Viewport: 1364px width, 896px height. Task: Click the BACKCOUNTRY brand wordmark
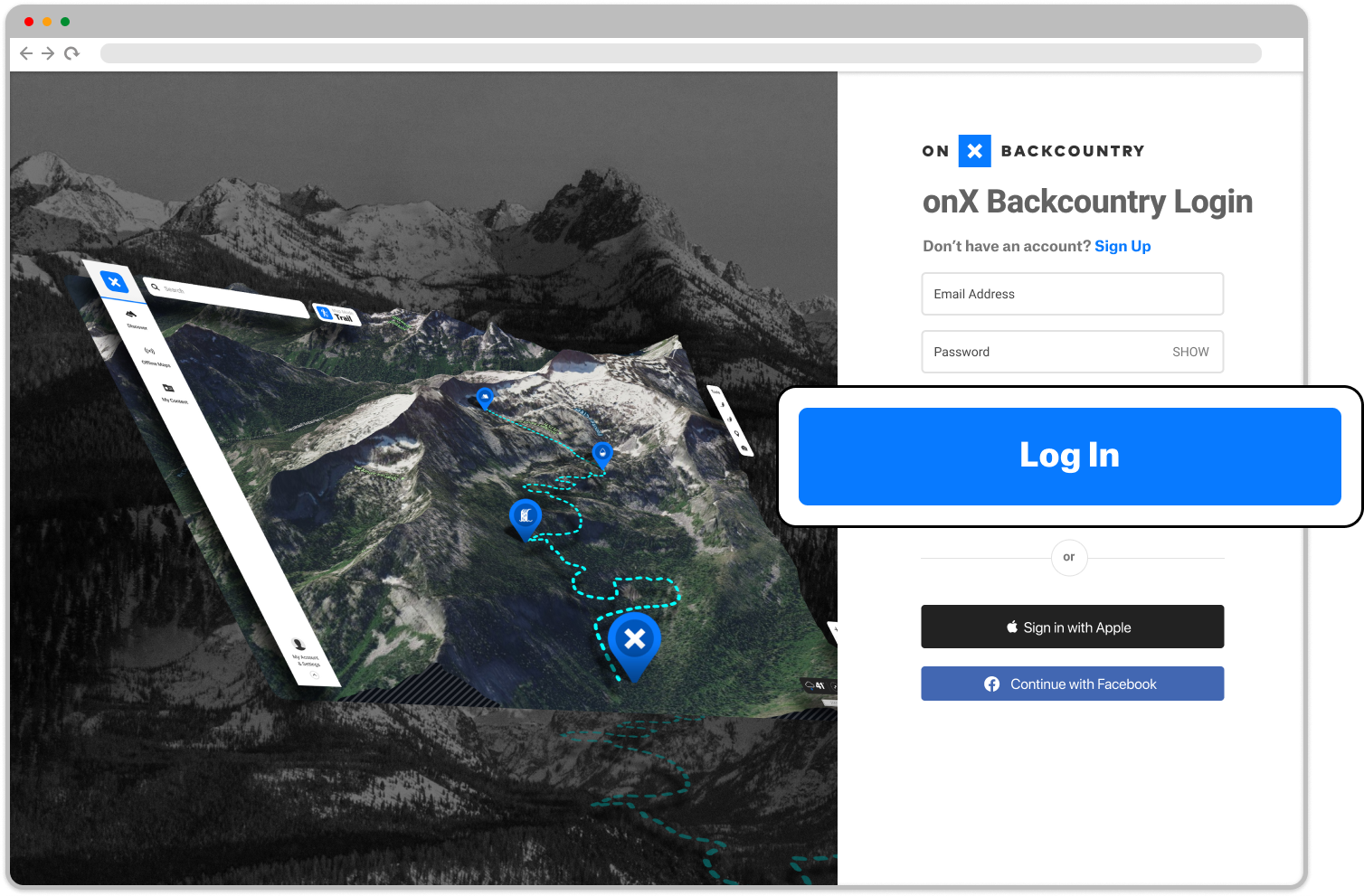1073,151
